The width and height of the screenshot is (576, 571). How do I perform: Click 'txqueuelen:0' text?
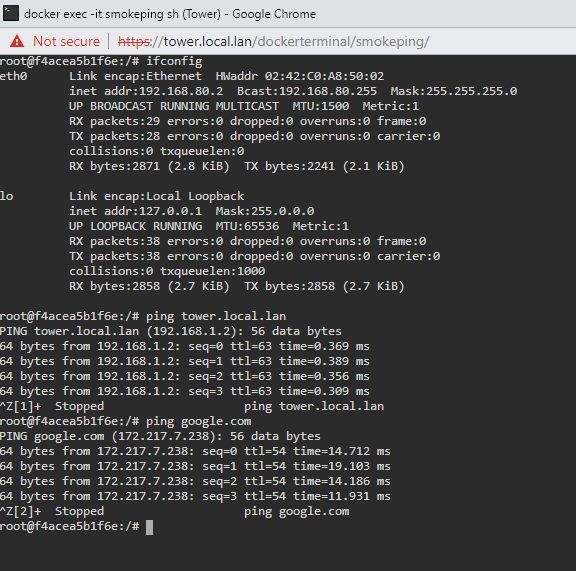pos(202,151)
